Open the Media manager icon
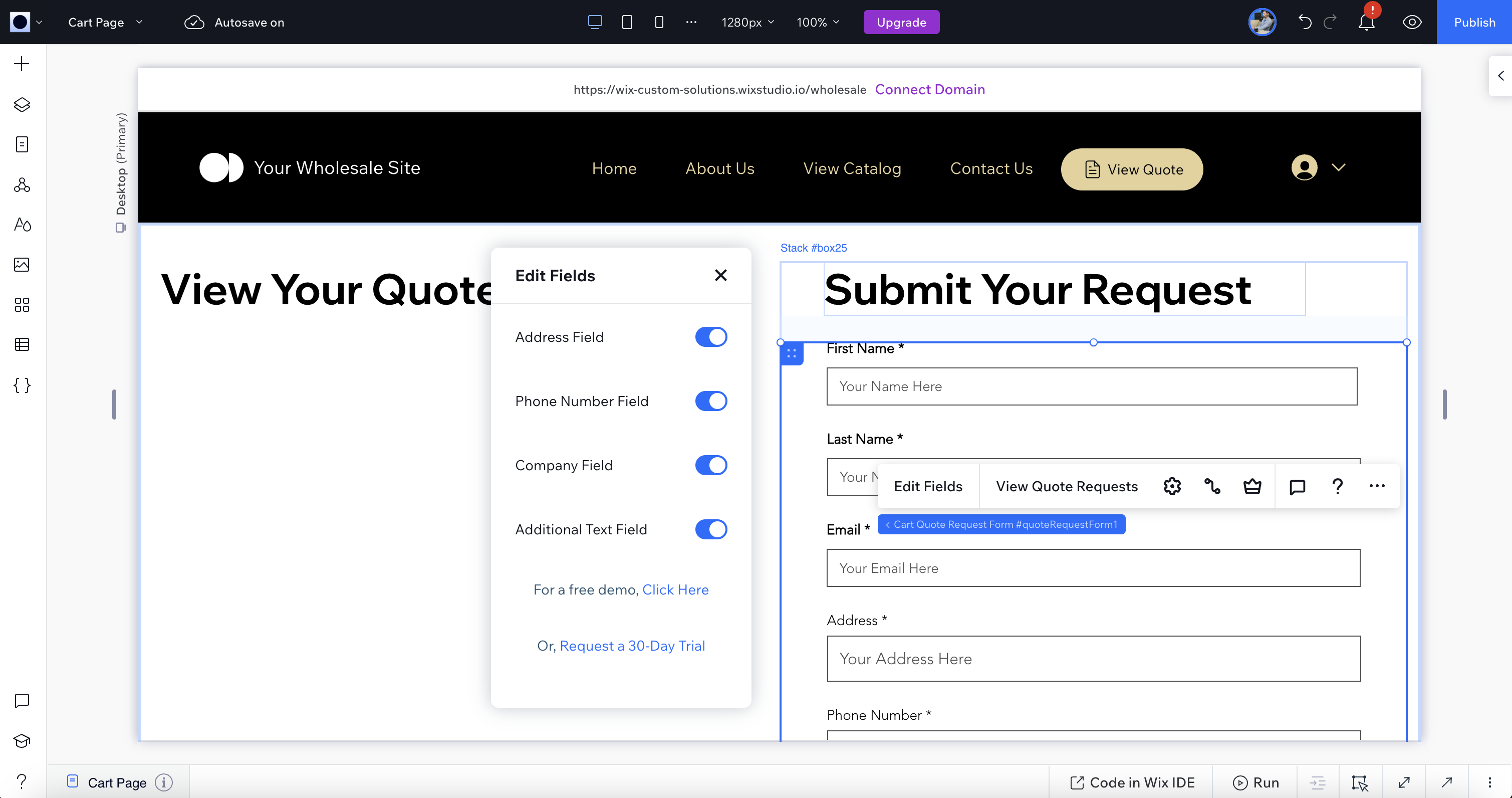Image resolution: width=1512 pixels, height=798 pixels. tap(22, 265)
